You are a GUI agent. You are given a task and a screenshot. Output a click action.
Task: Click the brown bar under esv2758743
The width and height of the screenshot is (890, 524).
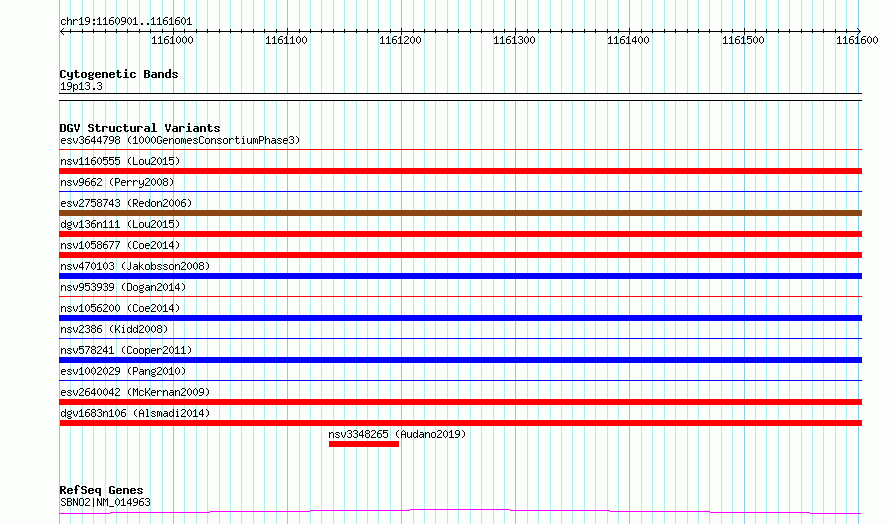(x=460, y=213)
